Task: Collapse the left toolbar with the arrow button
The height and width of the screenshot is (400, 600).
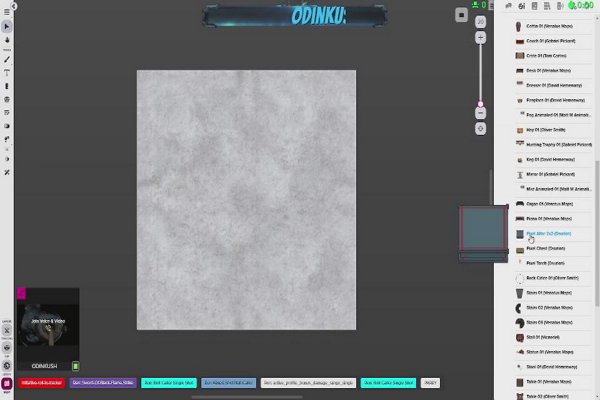Action: (14, 6)
